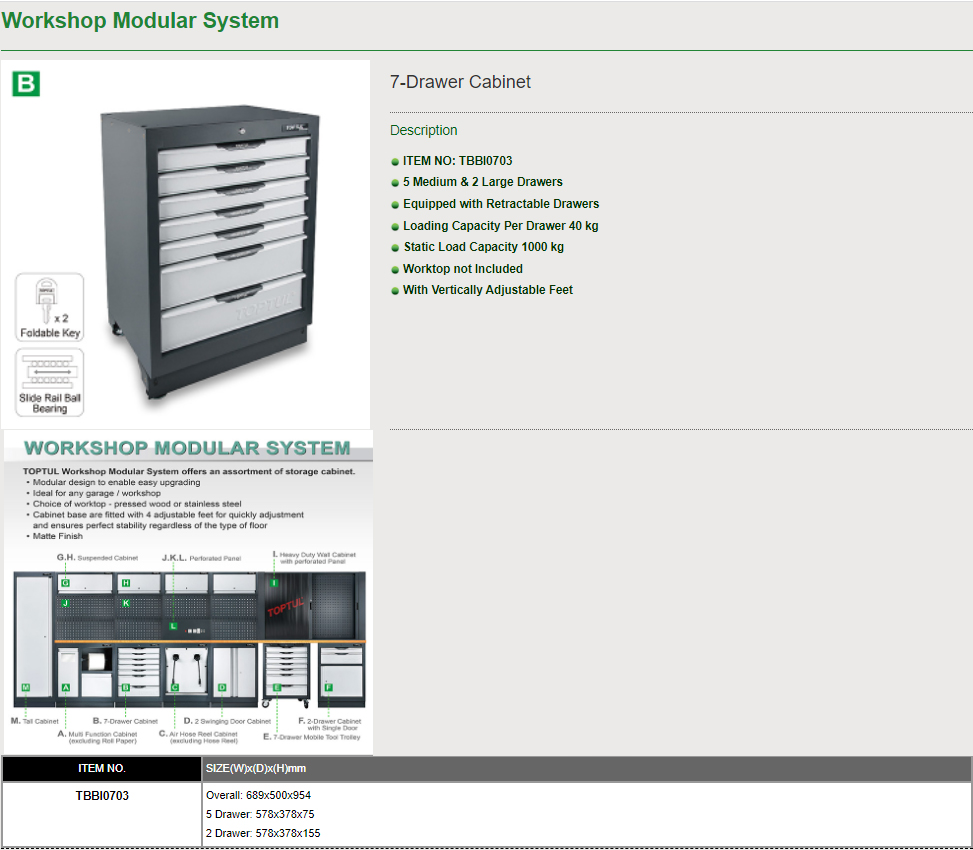The image size is (973, 850).
Task: Click green marker C on Air Hose Reel Cabinet
Action: click(x=175, y=687)
